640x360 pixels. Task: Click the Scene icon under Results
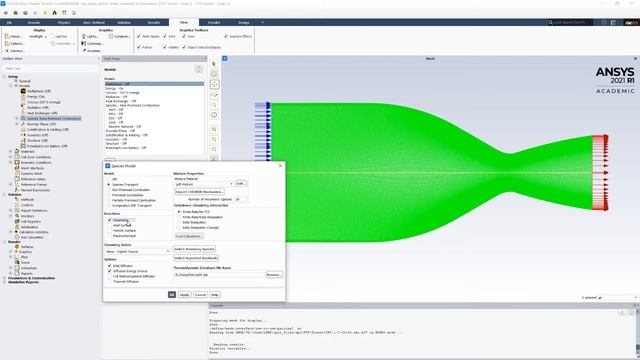[x=17, y=262]
